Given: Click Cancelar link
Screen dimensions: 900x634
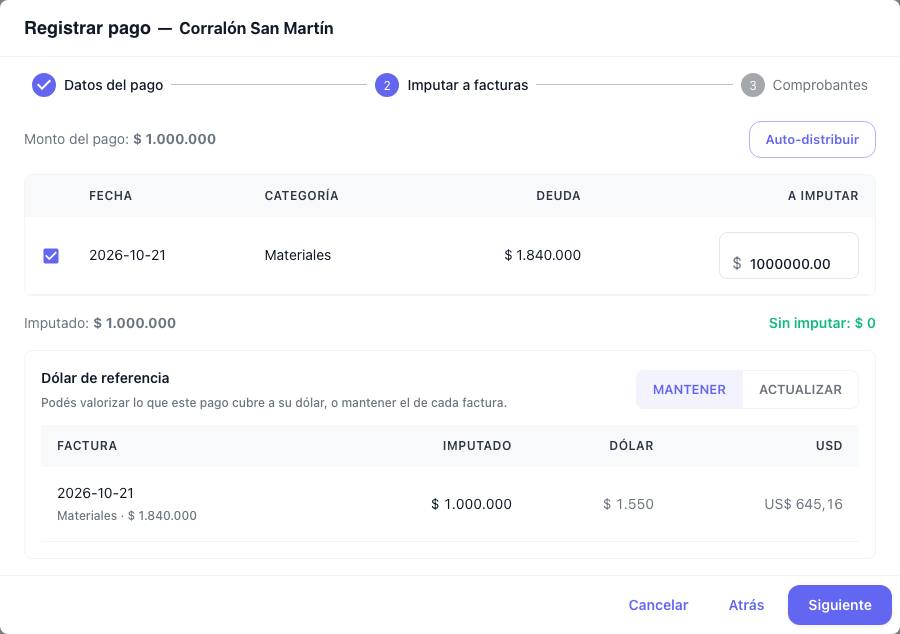Looking at the screenshot, I should tap(658, 605).
